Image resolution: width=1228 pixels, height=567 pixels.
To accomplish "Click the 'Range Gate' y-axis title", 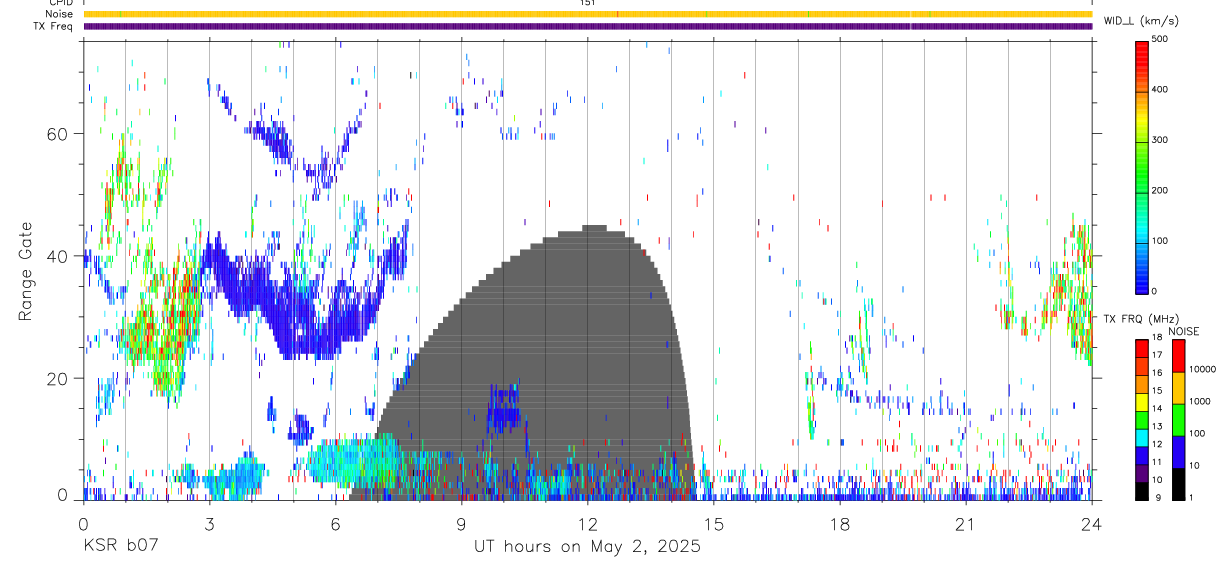I will point(25,271).
